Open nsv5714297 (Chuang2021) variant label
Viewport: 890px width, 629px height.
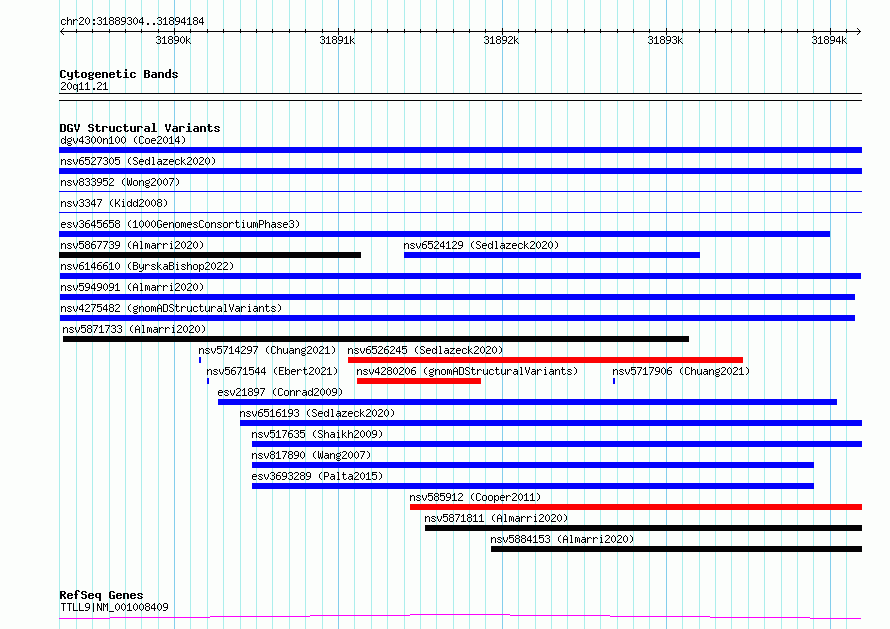click(x=267, y=350)
